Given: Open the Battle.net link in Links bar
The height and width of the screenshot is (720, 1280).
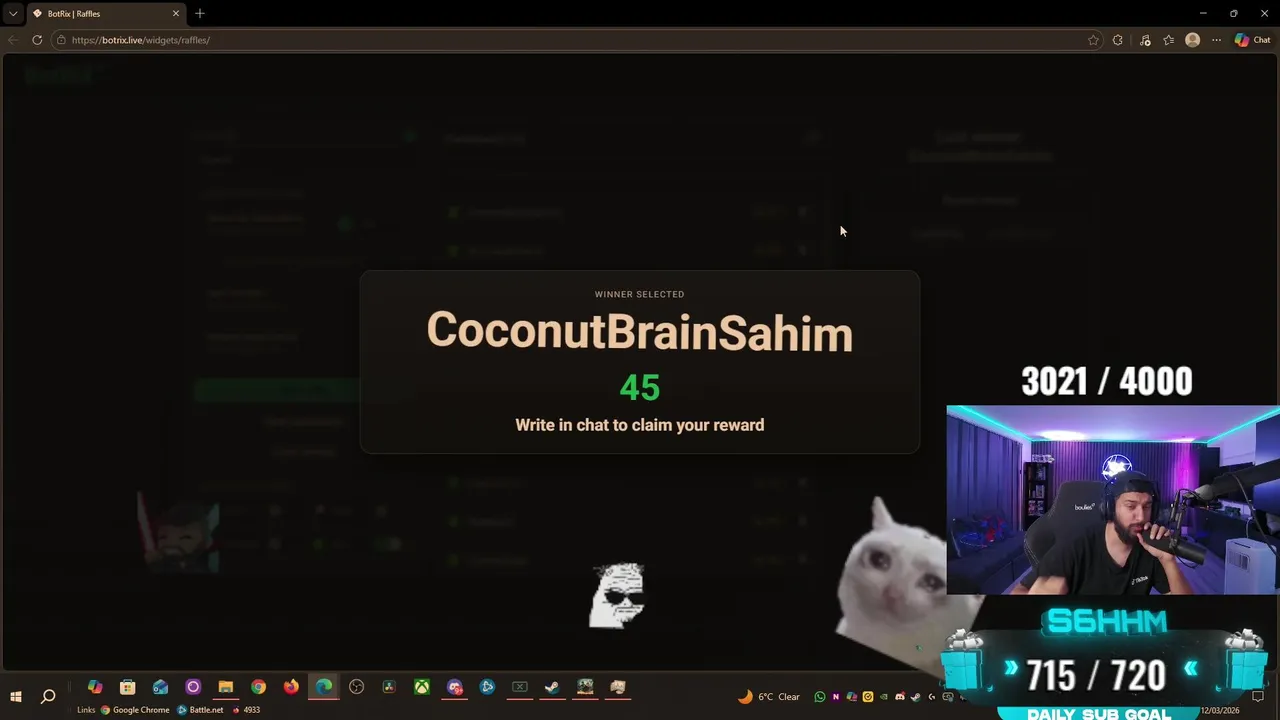Looking at the screenshot, I should point(200,710).
